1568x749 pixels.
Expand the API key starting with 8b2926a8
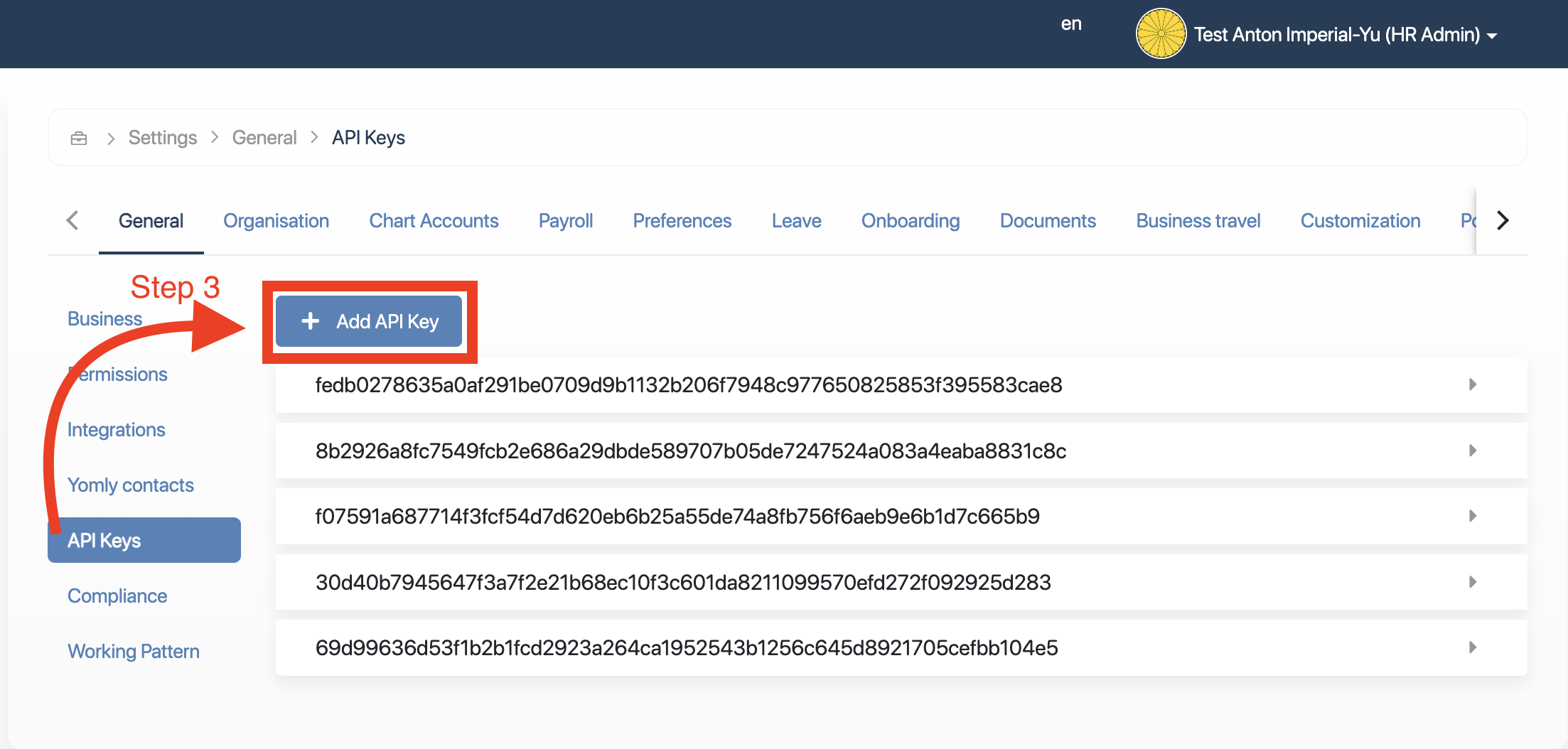pyautogui.click(x=1472, y=451)
